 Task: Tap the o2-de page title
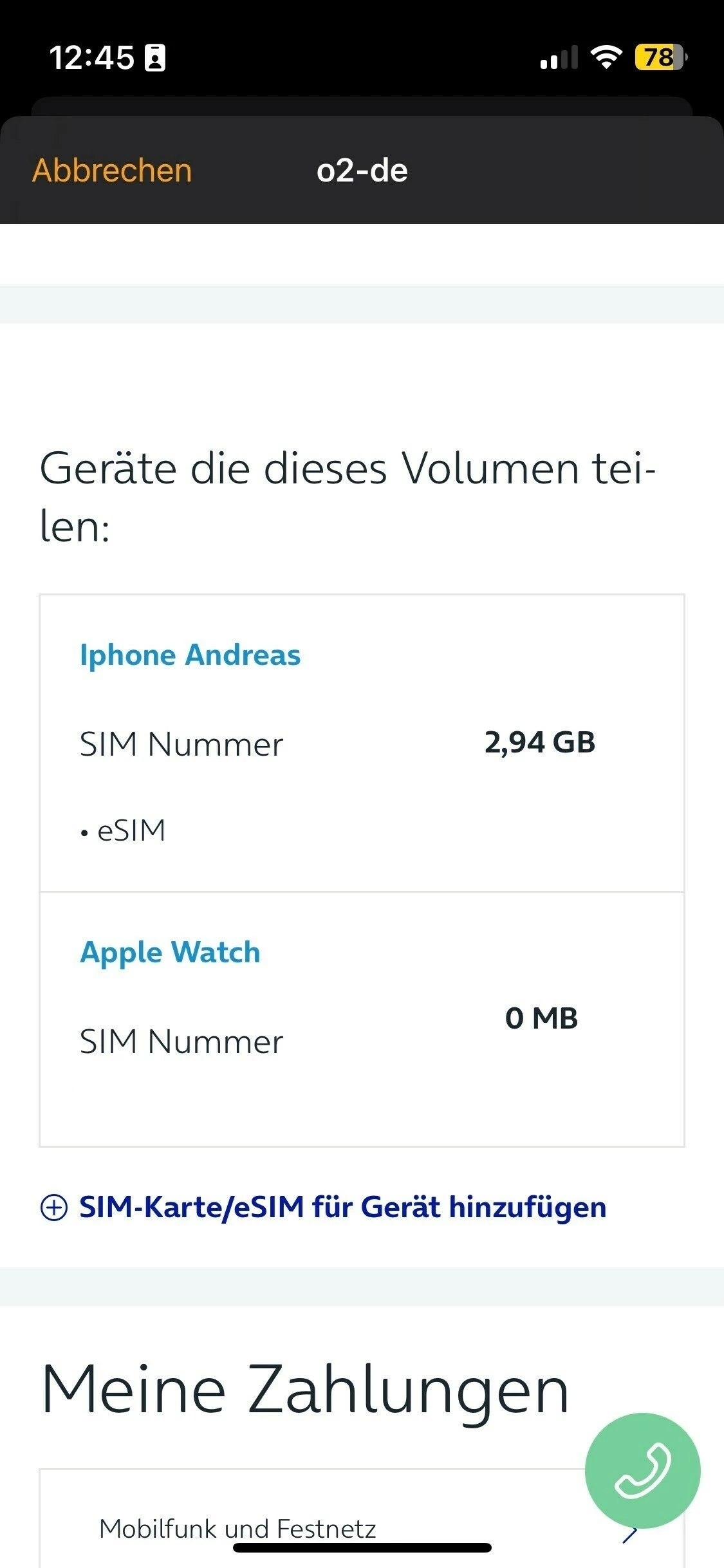point(362,171)
